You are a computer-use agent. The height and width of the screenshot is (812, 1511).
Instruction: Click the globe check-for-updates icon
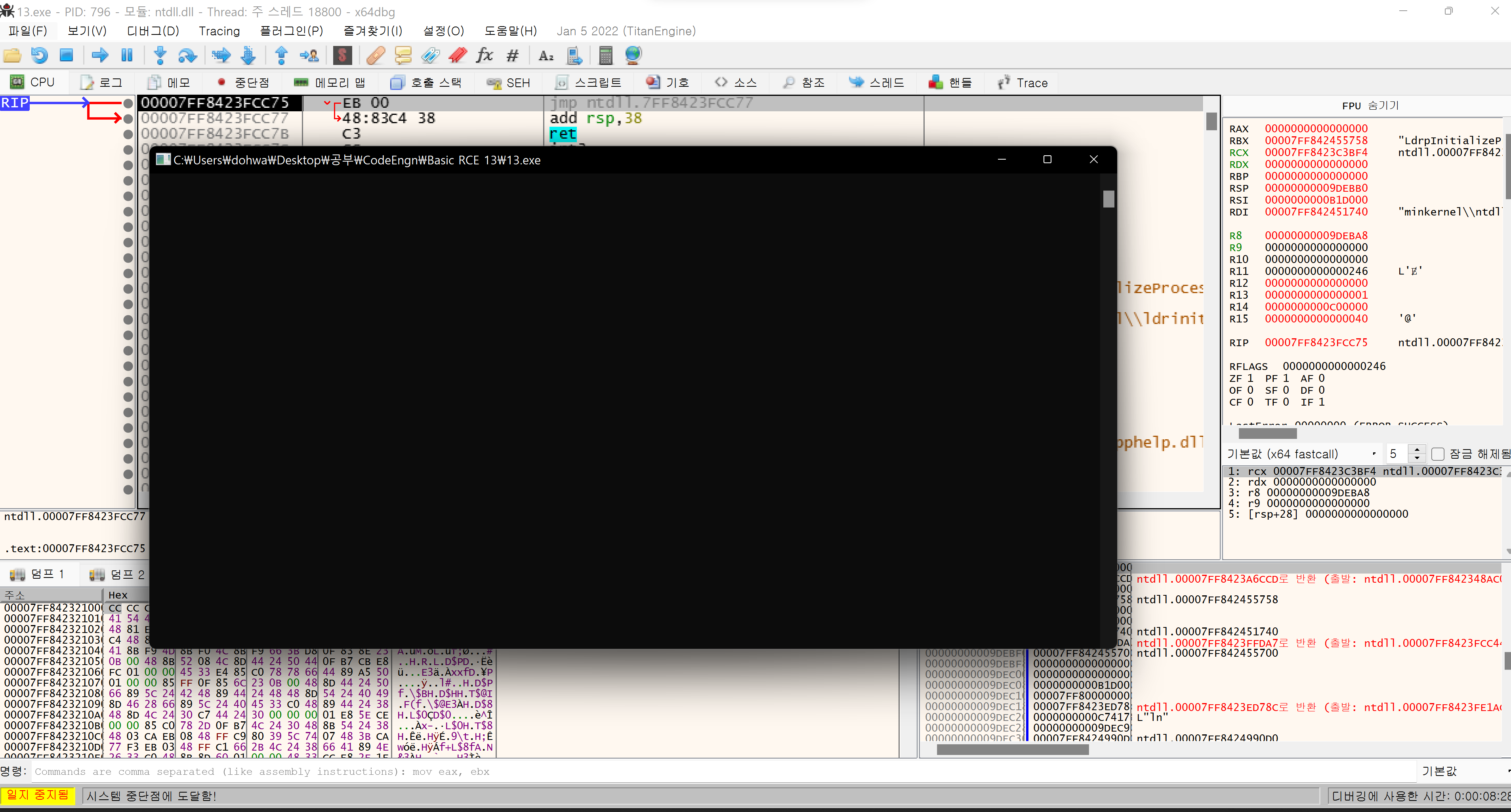pyautogui.click(x=633, y=56)
